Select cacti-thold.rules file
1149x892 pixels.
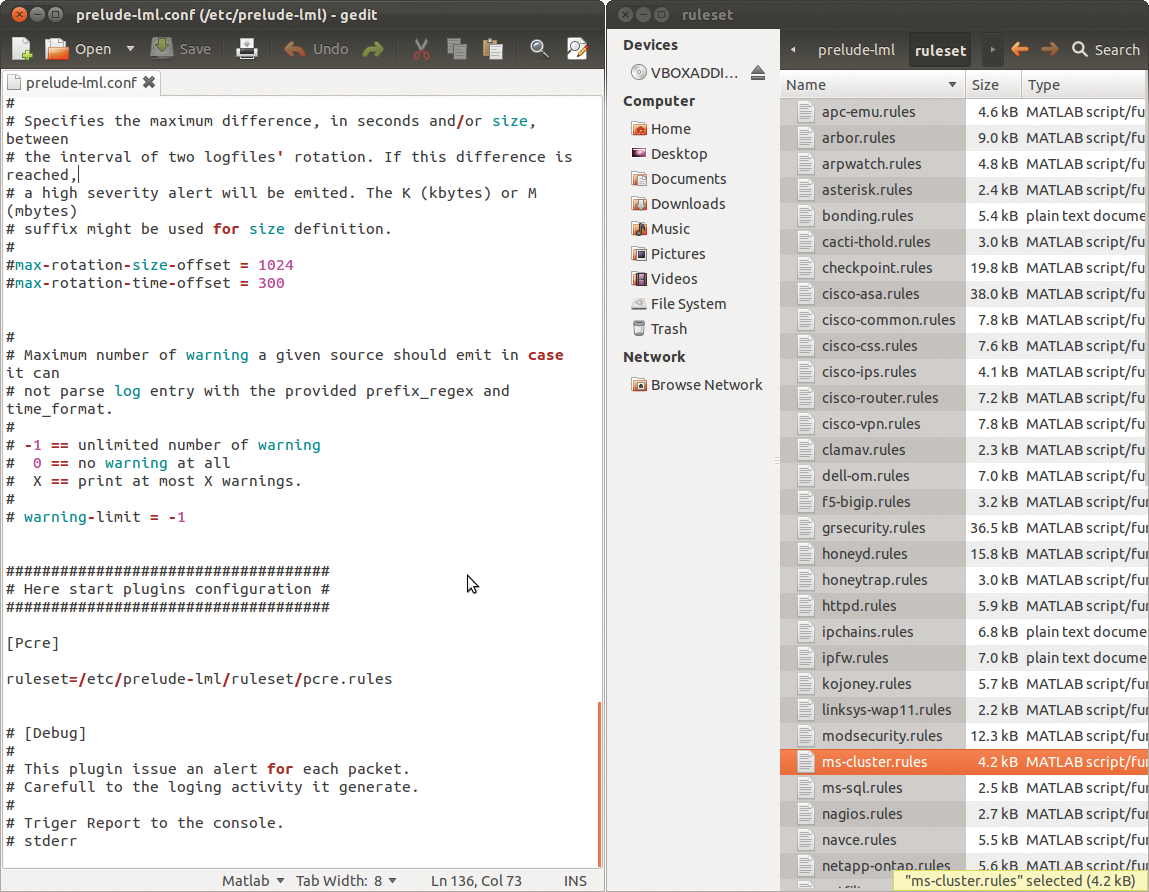tap(964, 242)
